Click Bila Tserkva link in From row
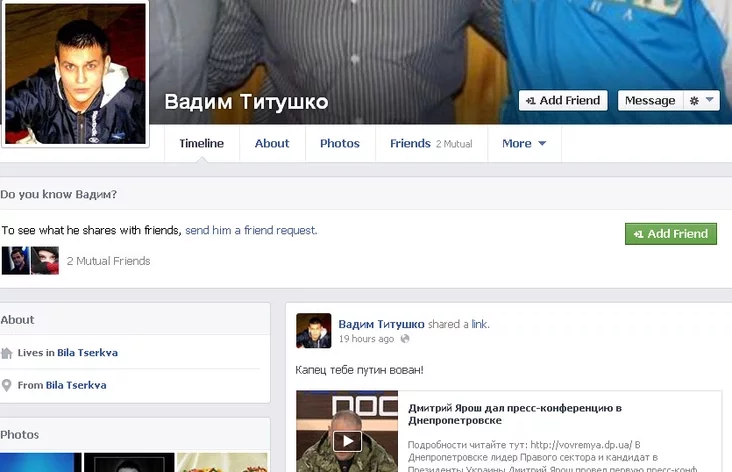This screenshot has height=472, width=732. pos(76,385)
